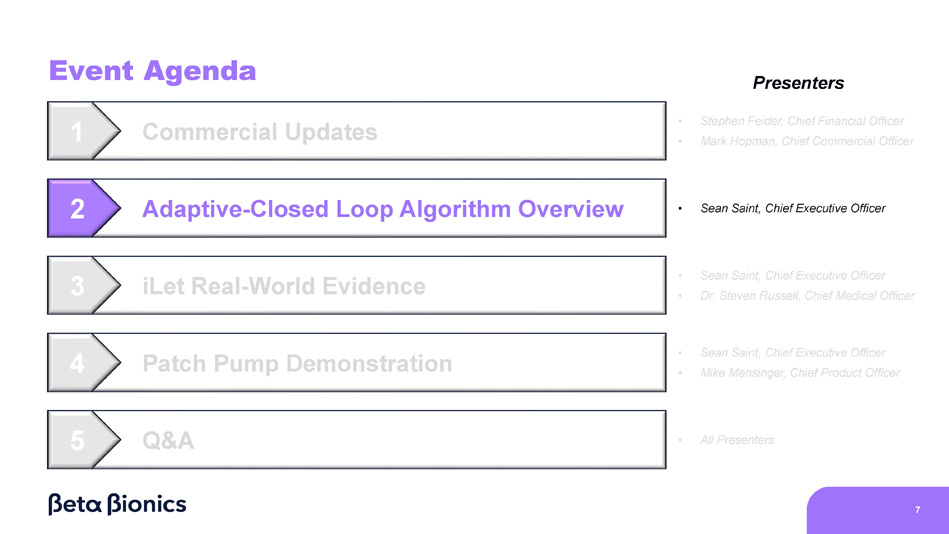Select Mark Hopman, Chief Commercial Officer
The width and height of the screenshot is (949, 534).
[x=807, y=141]
